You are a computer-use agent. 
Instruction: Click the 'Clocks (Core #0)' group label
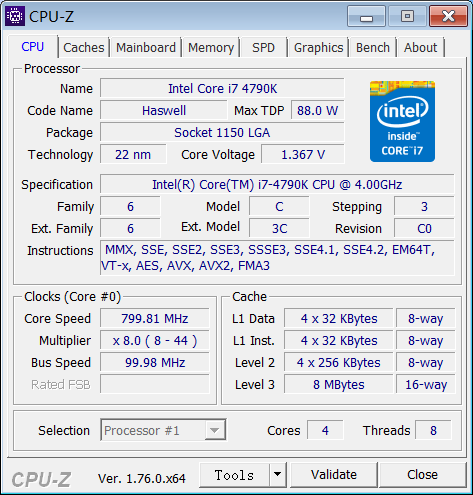click(72, 297)
